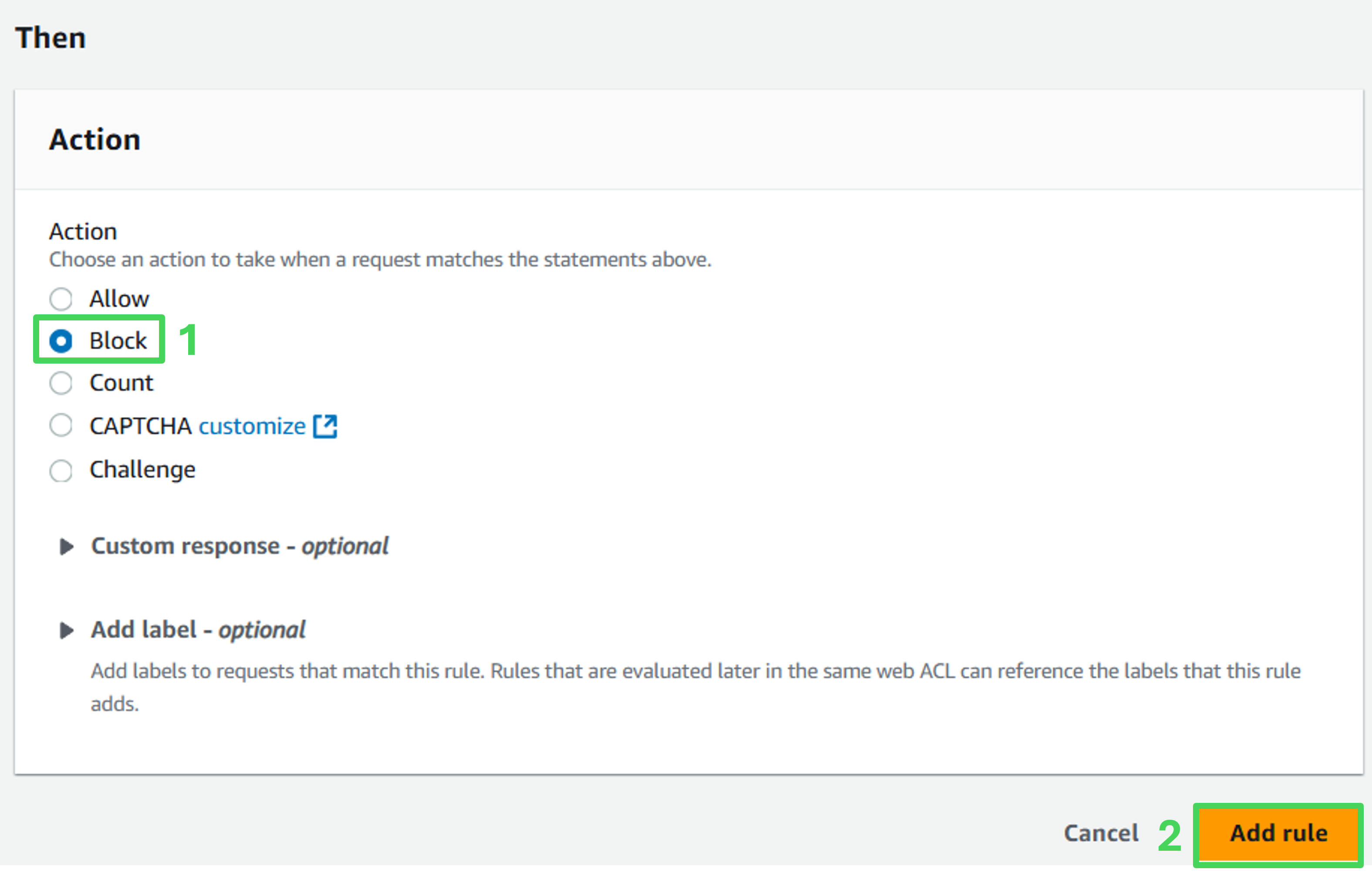Select the Block radio button

[x=61, y=341]
